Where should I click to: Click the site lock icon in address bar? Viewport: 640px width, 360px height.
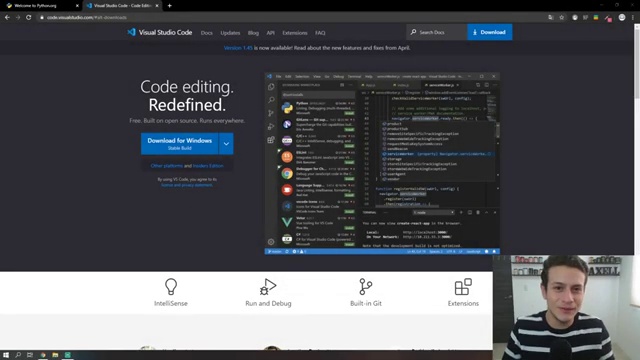[x=42, y=17]
